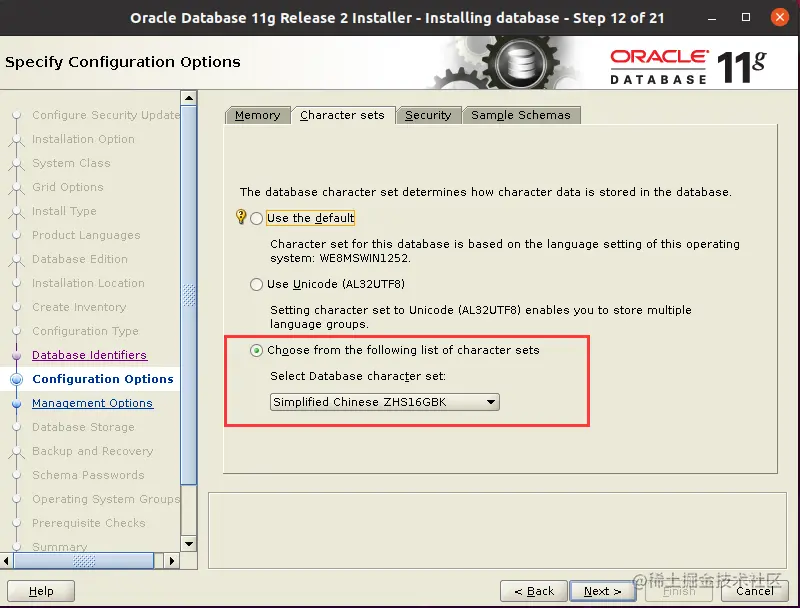Click the Database Storage step text
This screenshot has width=800, height=608.
click(83, 427)
